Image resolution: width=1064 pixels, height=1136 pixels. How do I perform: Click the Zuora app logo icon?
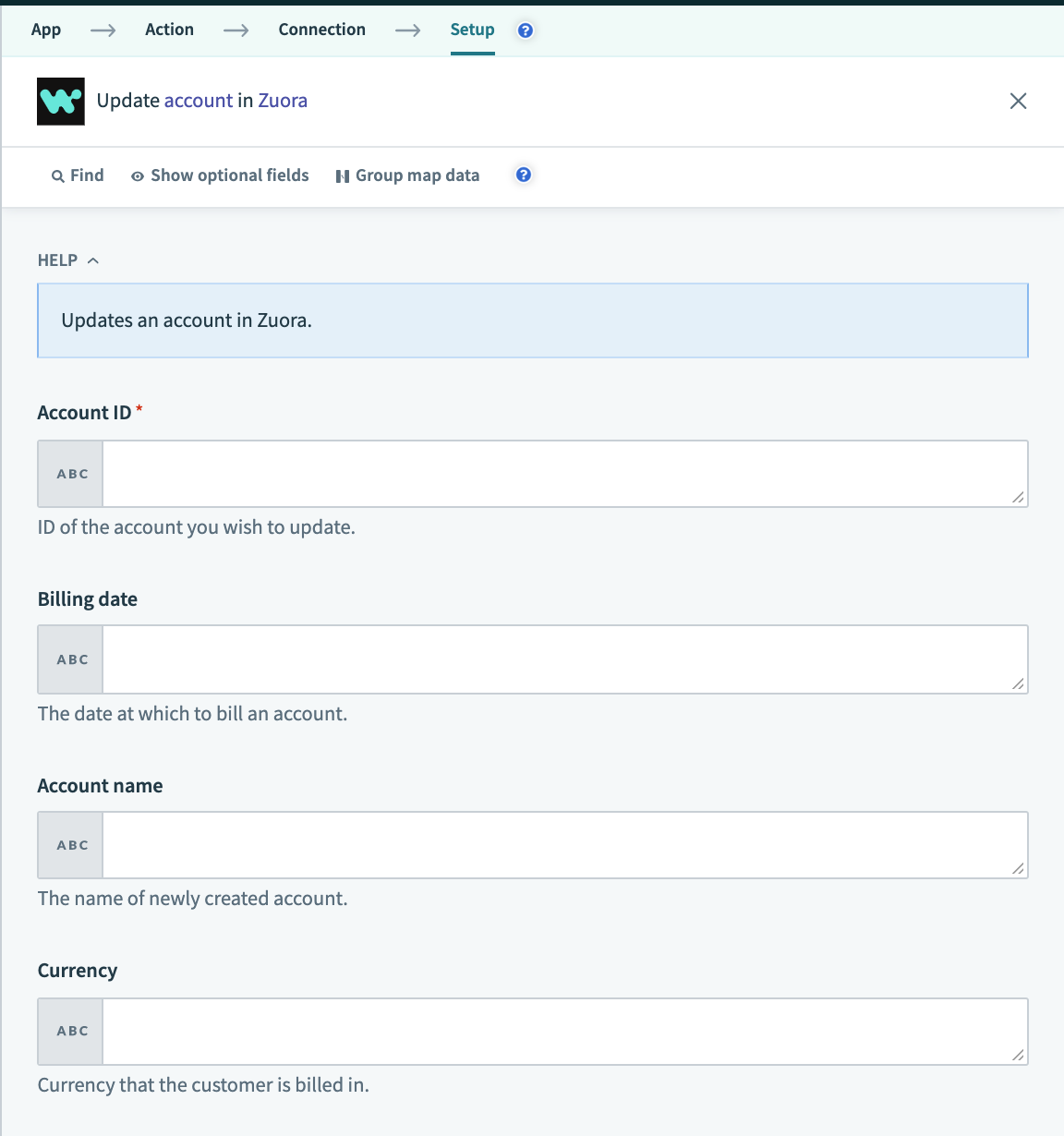point(60,101)
